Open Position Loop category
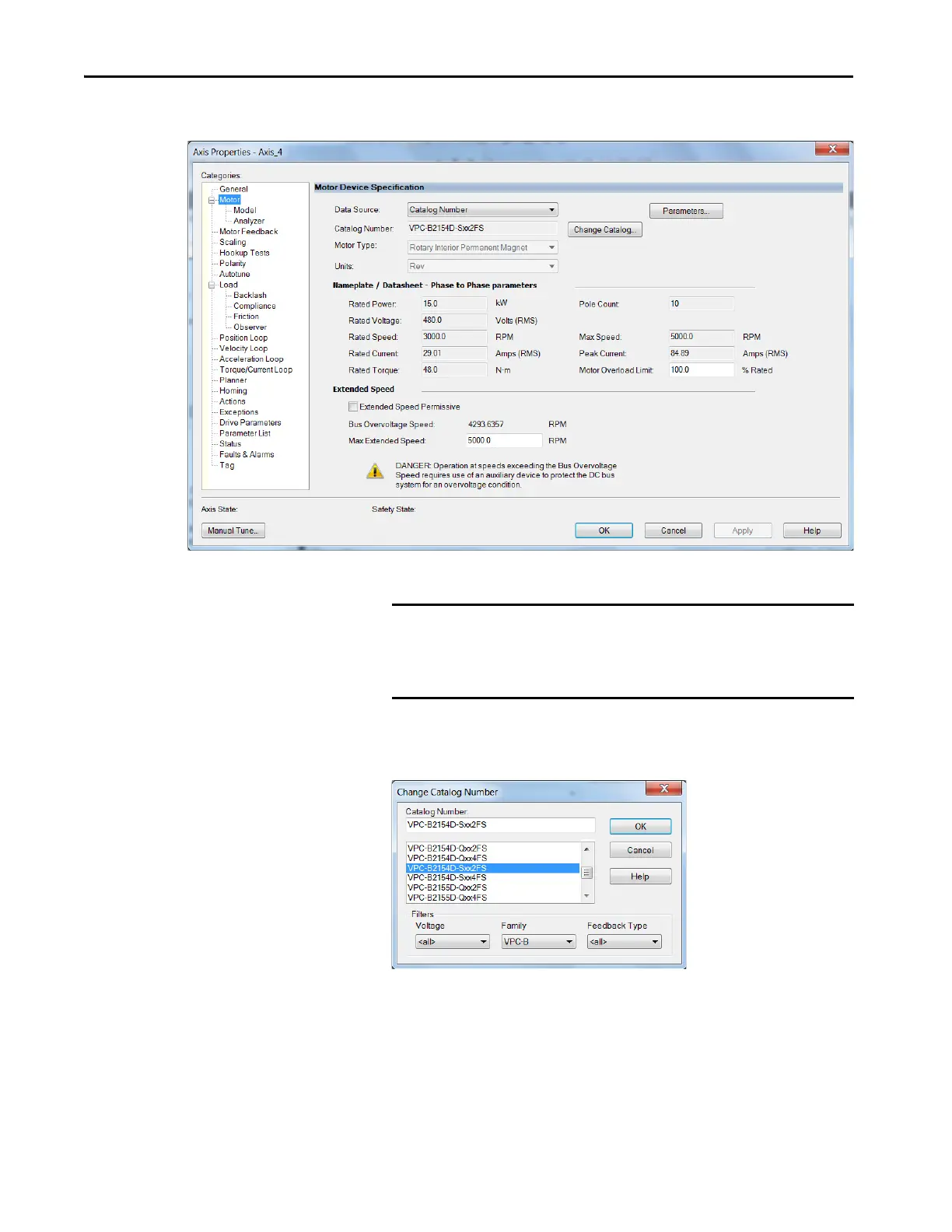 [x=243, y=338]
